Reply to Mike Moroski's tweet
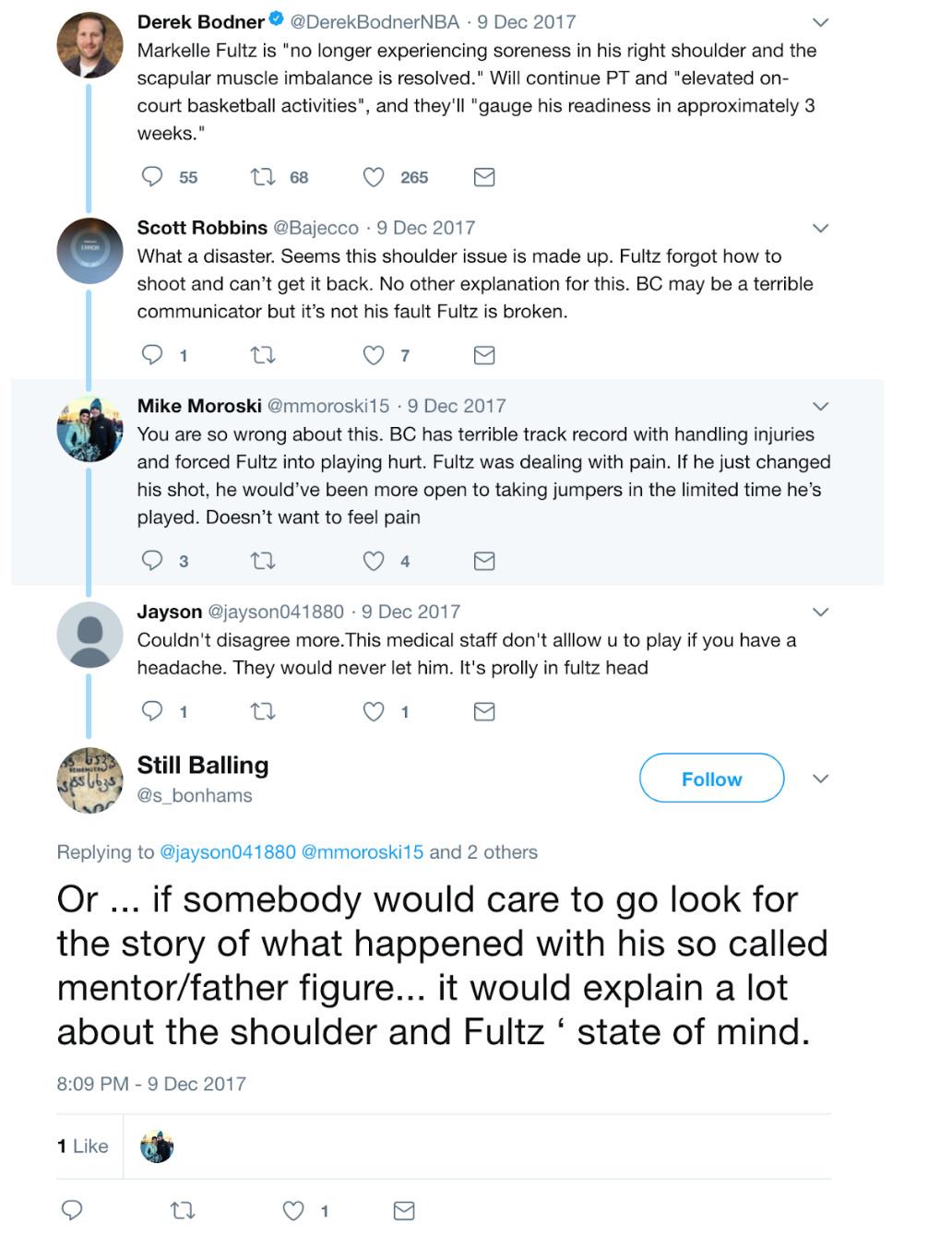 152,561
